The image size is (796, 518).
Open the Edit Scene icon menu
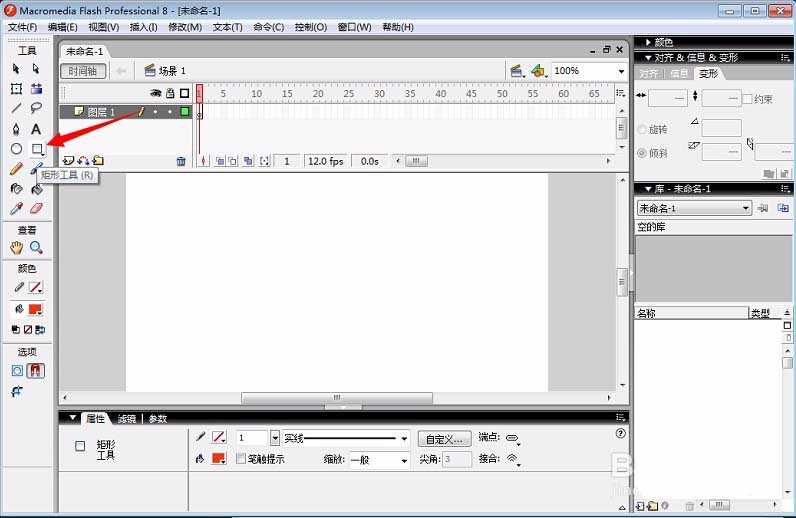point(517,71)
